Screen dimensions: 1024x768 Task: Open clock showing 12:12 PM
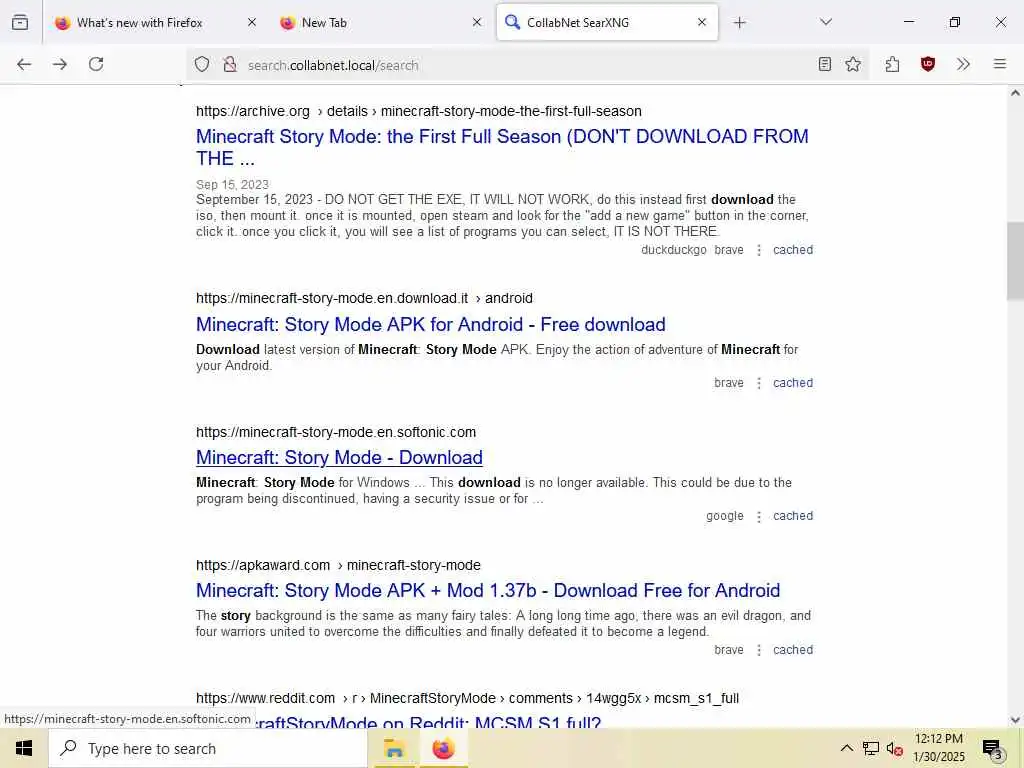[938, 748]
